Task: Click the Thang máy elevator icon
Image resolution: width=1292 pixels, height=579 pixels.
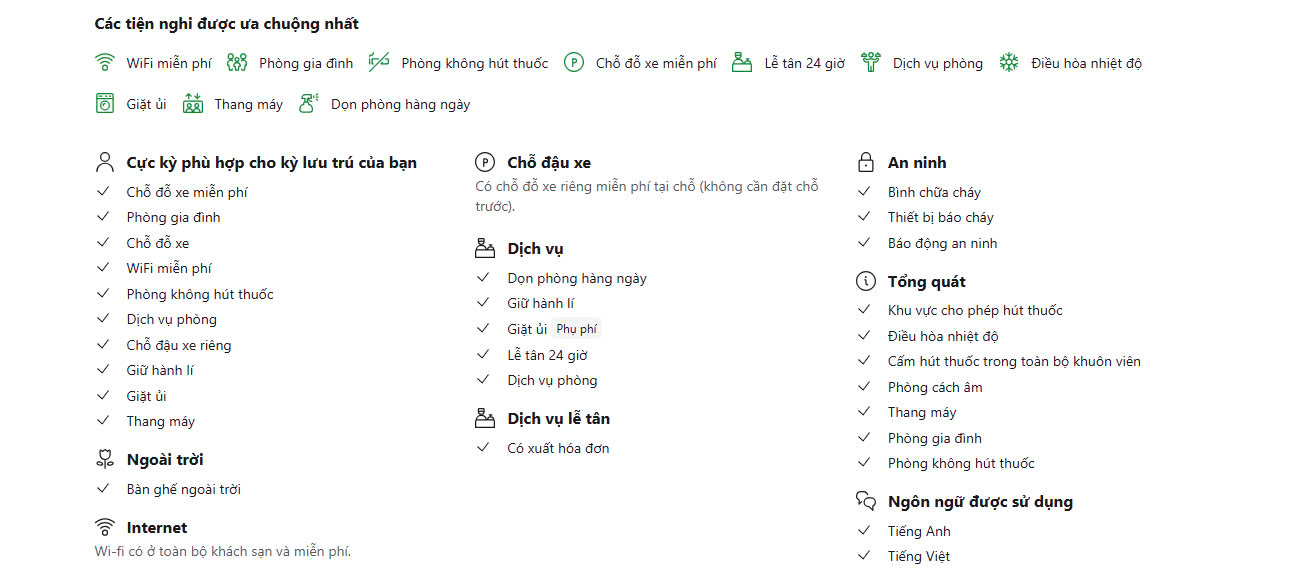Action: 193,103
